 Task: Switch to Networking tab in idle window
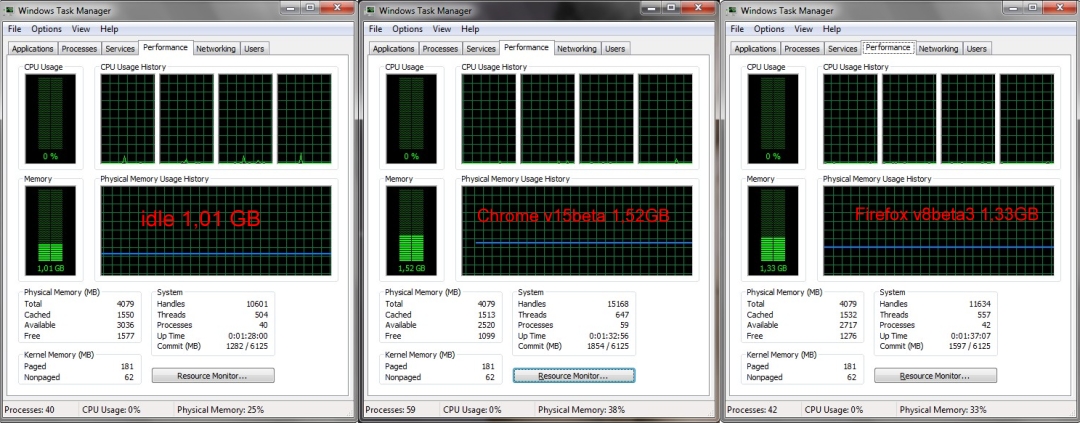click(216, 49)
